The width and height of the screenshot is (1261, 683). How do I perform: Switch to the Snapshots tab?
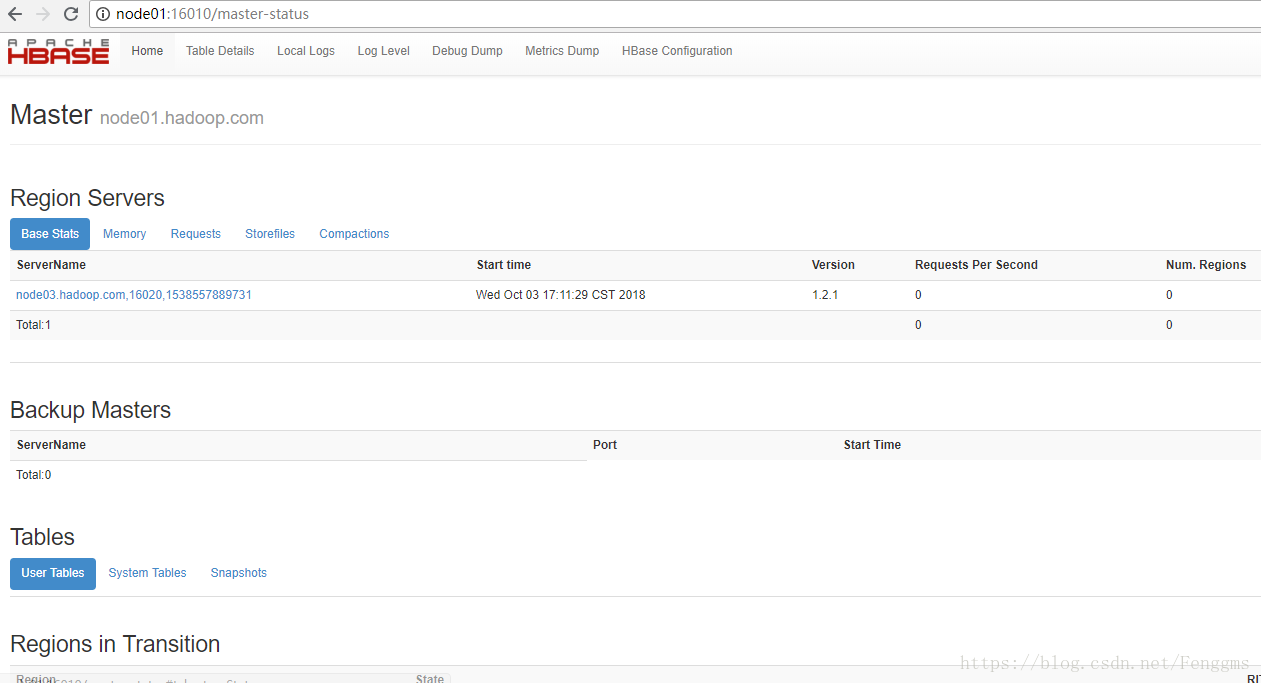pos(239,573)
